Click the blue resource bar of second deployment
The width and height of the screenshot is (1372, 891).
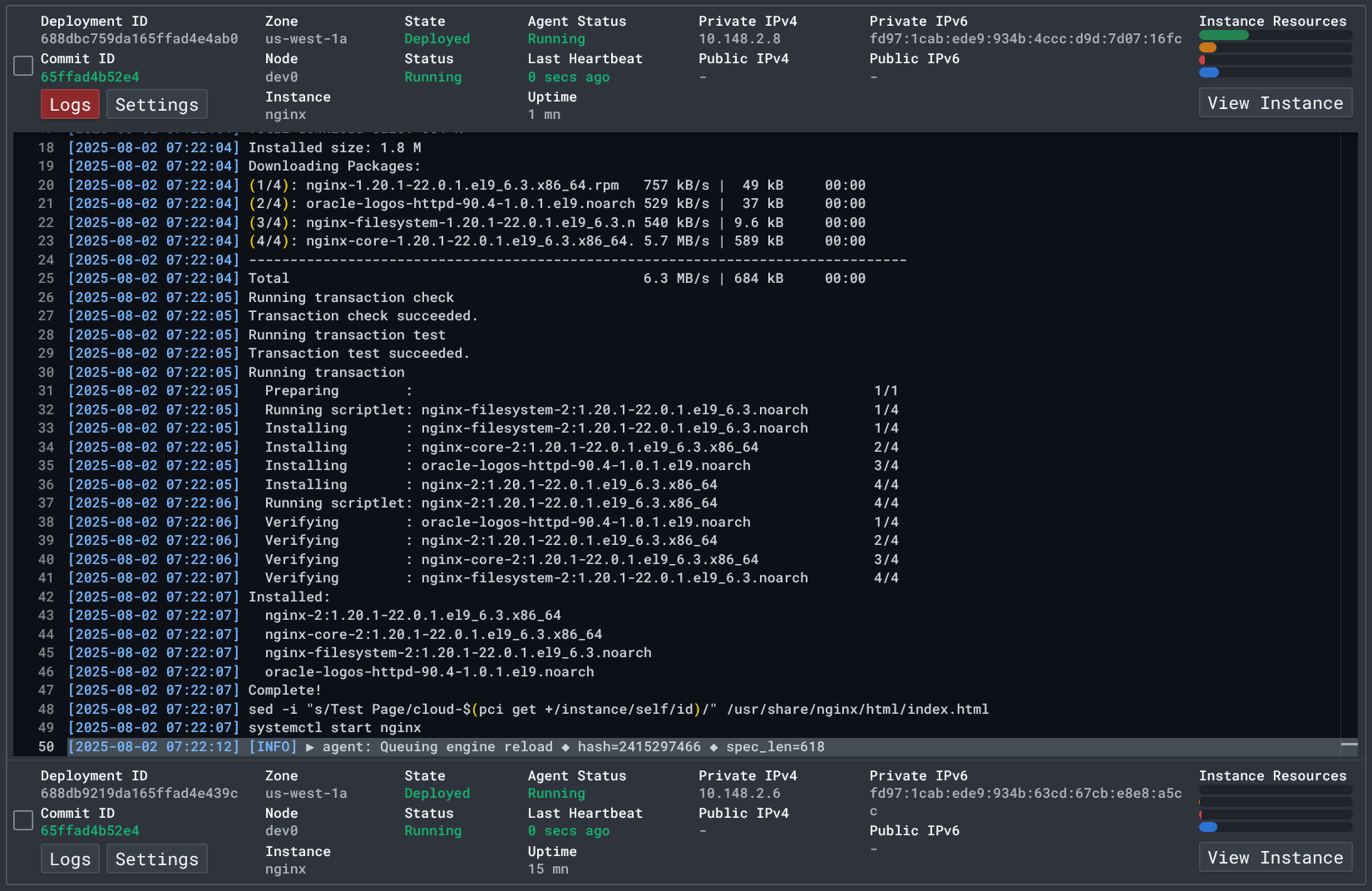[1208, 827]
